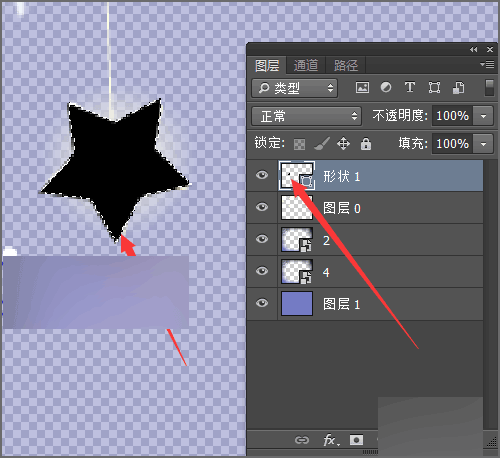Lock image pixels brush icon
The width and height of the screenshot is (500, 458).
pos(322,144)
